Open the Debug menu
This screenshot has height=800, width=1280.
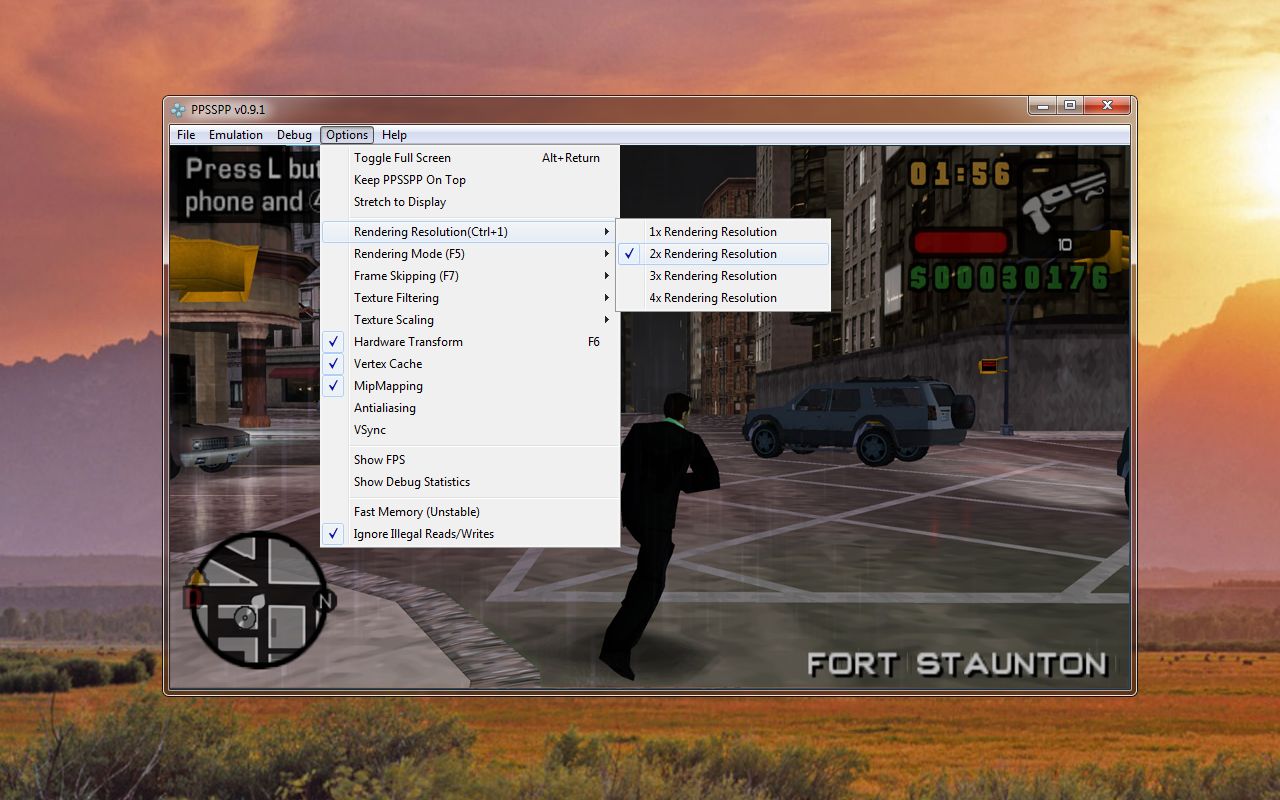coord(294,135)
